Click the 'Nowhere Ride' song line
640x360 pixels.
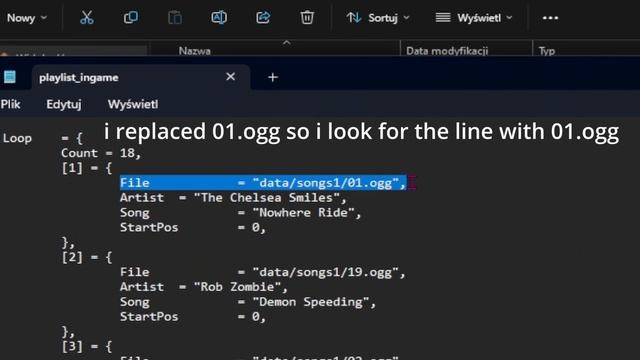[240, 213]
